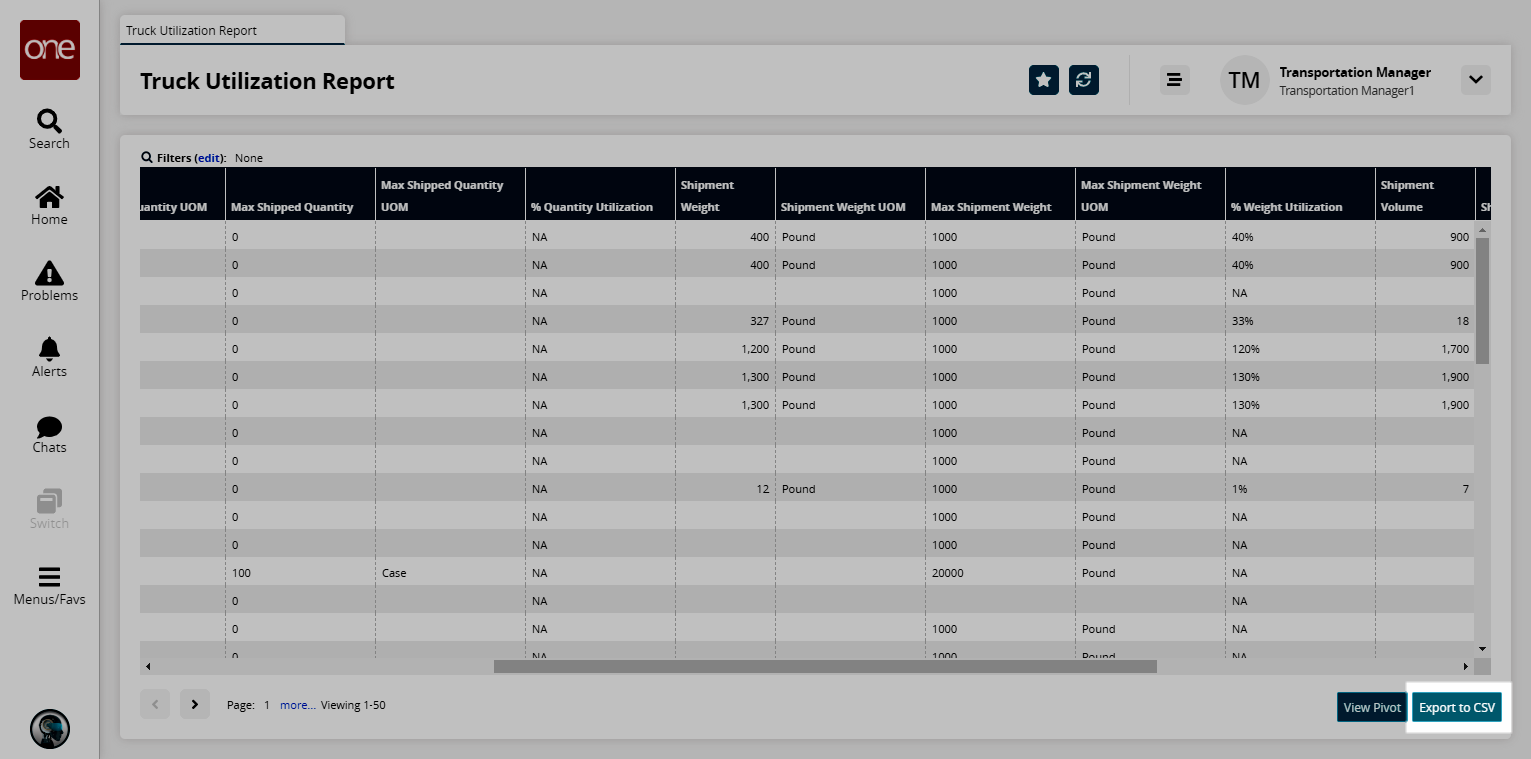Click the Shipment Volume column header
The image size is (1531, 759).
click(x=1425, y=194)
